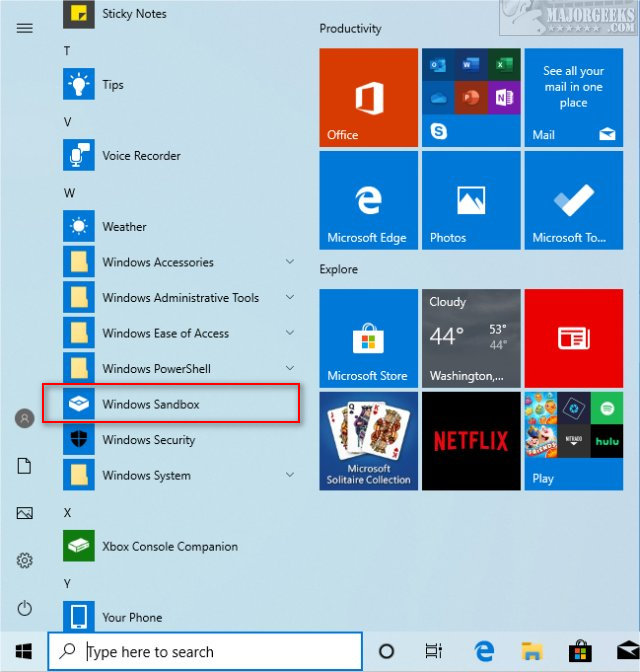
Task: Open Task View from the taskbar
Action: coord(433,651)
